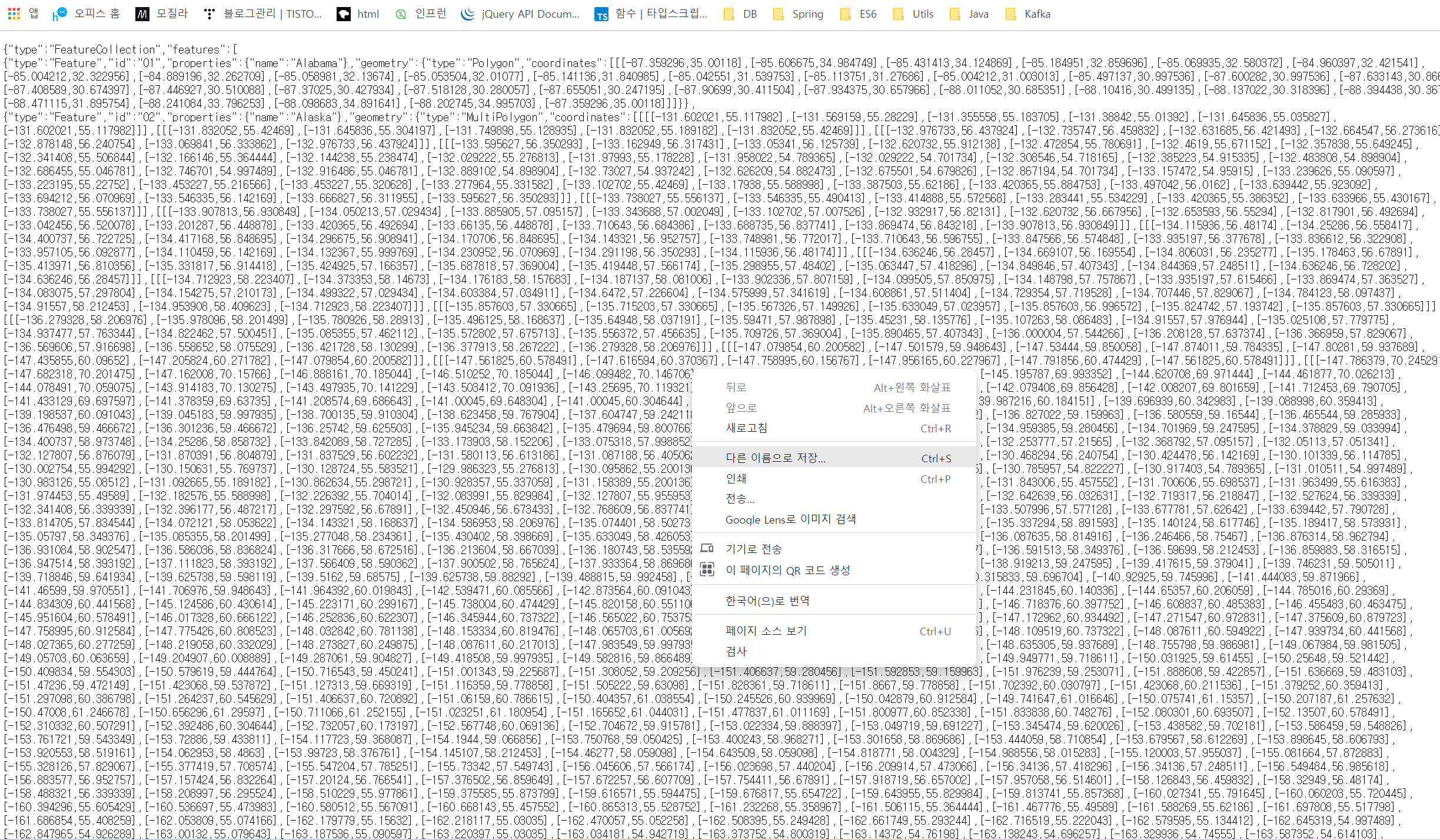Open the jQuery API Documentation bookmark
Viewport: 1440px width, 840px height.
520,14
